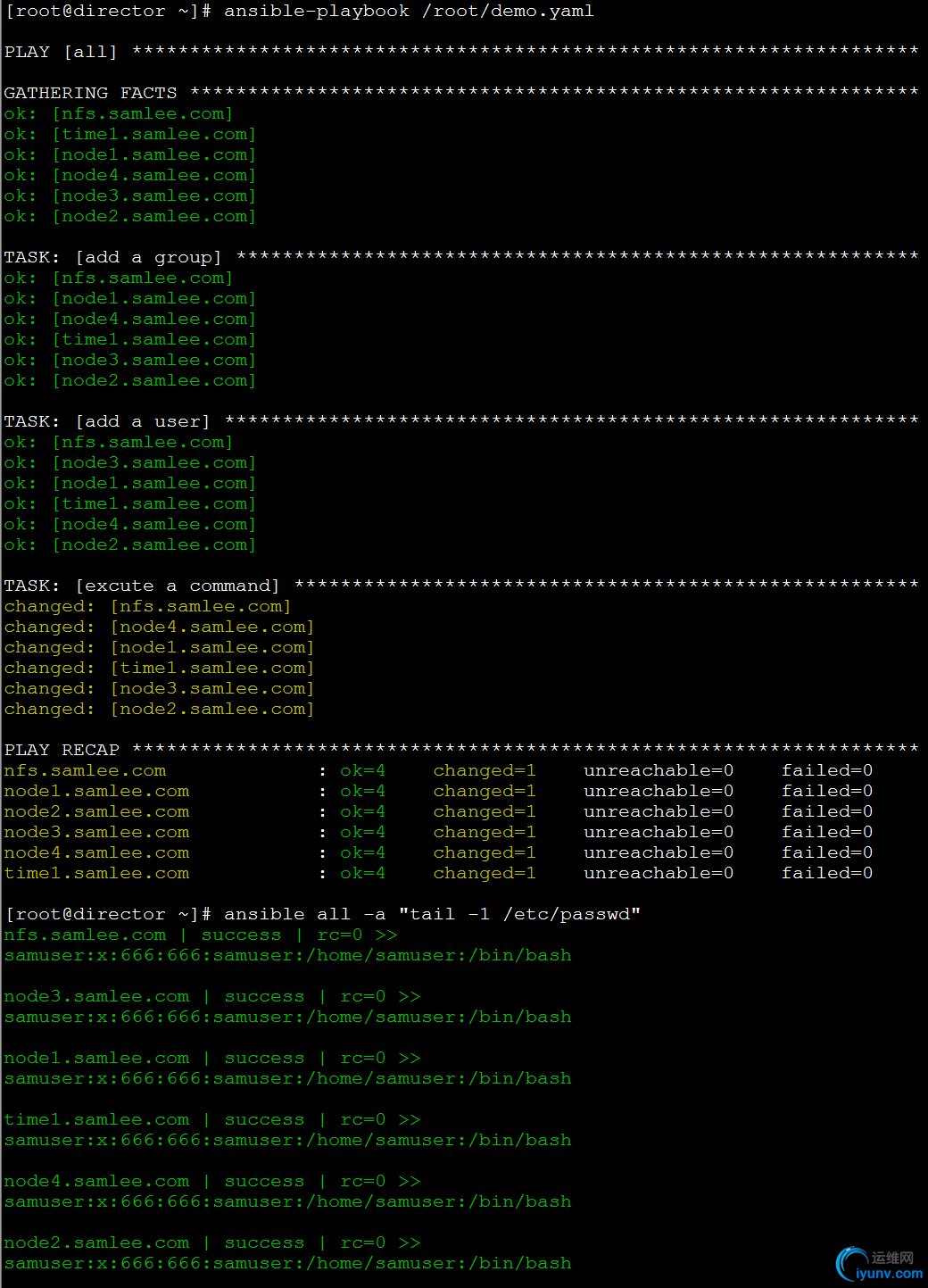Click the changed: [nfs.samlee.com] line
The height and width of the screenshot is (1288, 928).
click(147, 606)
